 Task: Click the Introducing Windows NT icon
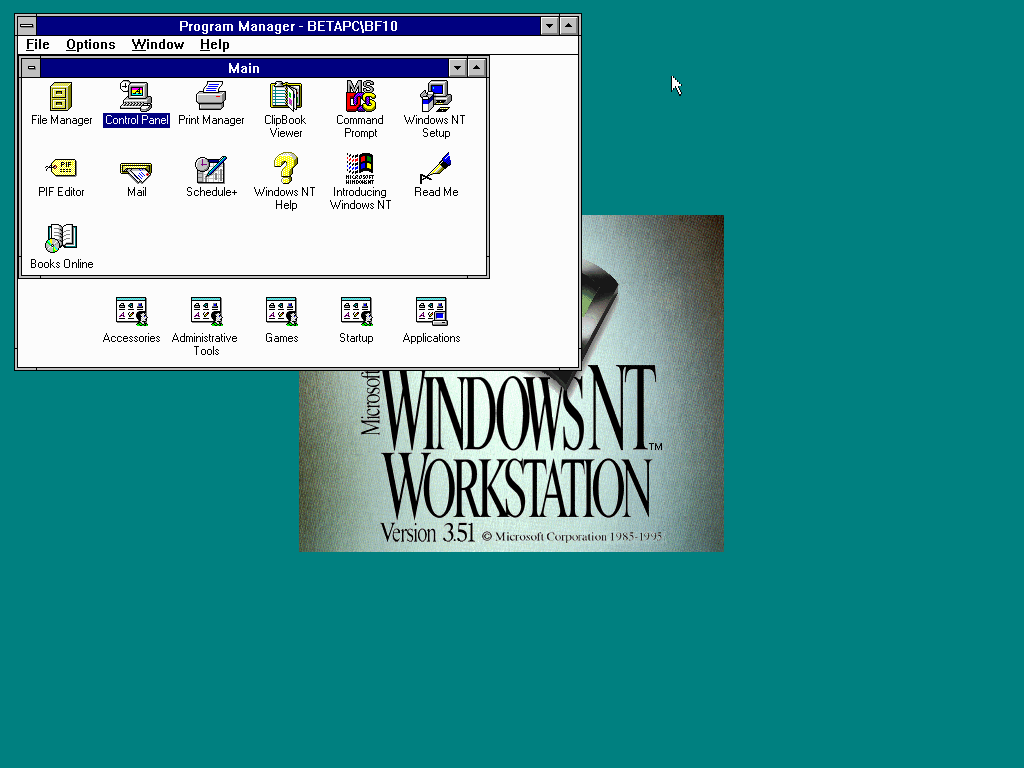360,169
